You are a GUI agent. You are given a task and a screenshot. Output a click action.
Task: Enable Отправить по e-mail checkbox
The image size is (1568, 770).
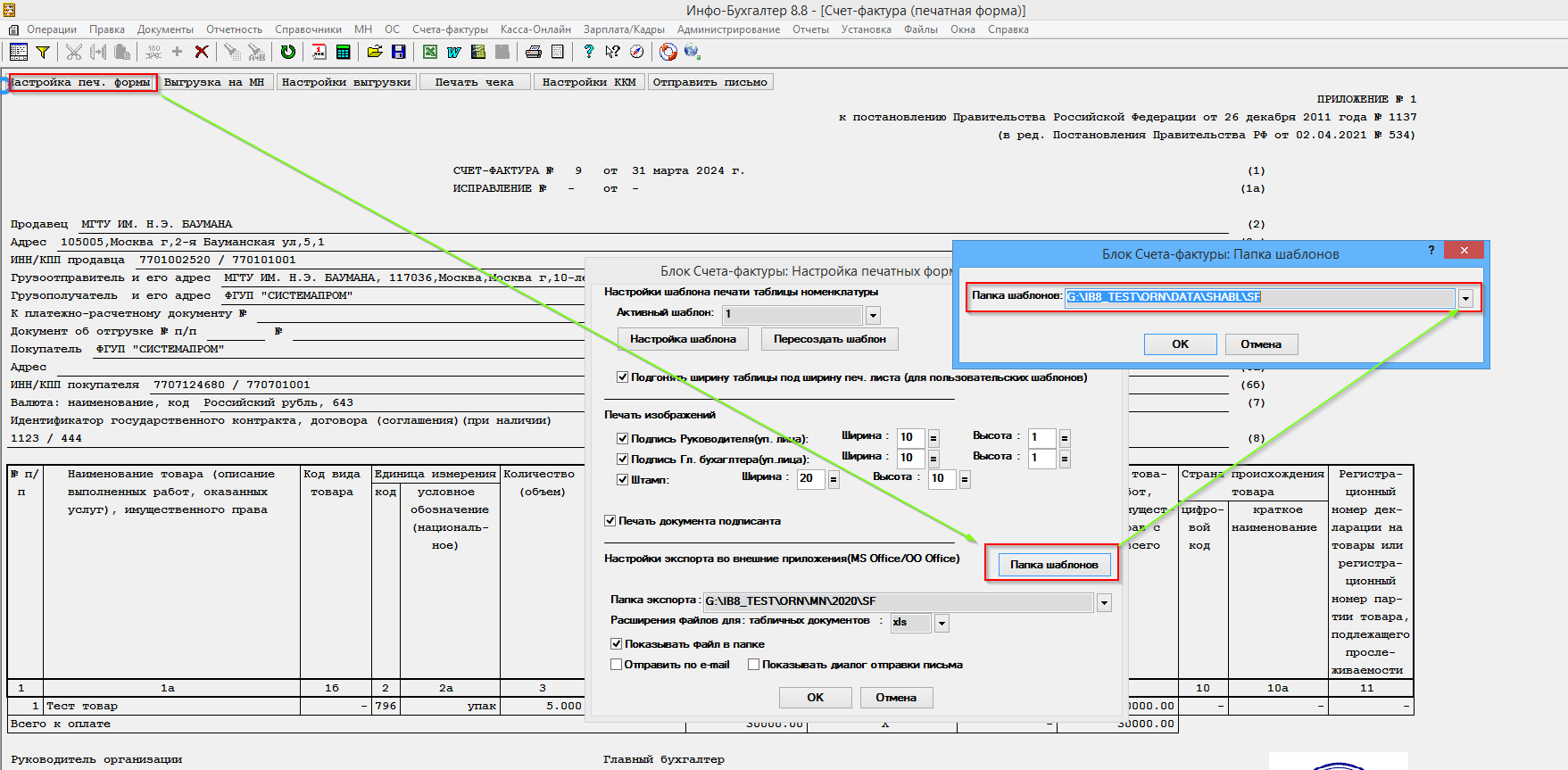[616, 665]
